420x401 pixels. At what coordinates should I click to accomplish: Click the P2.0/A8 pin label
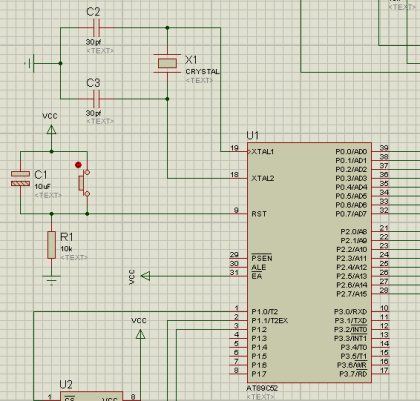(354, 232)
